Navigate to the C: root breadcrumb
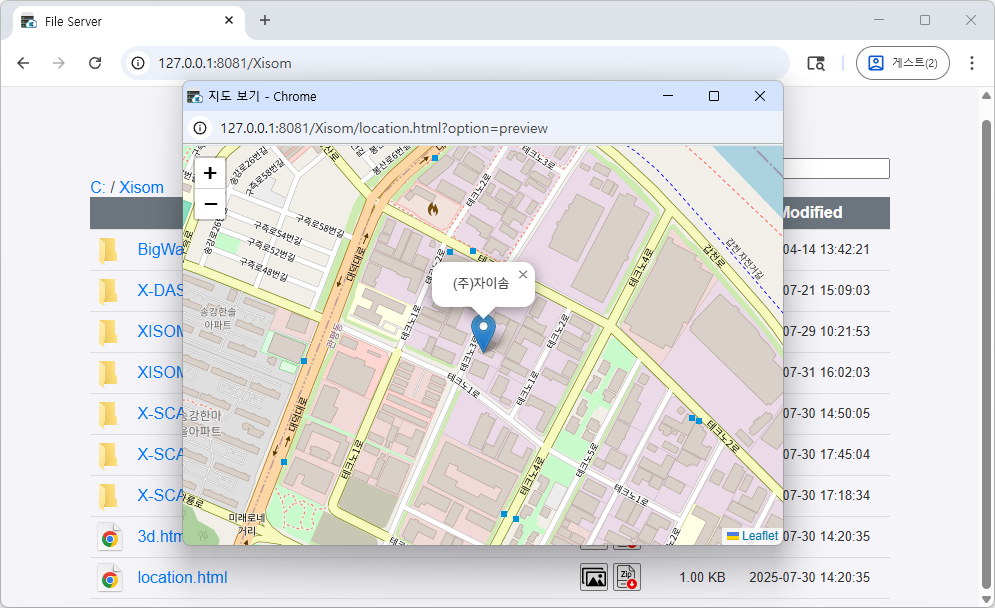995x608 pixels. click(98, 187)
